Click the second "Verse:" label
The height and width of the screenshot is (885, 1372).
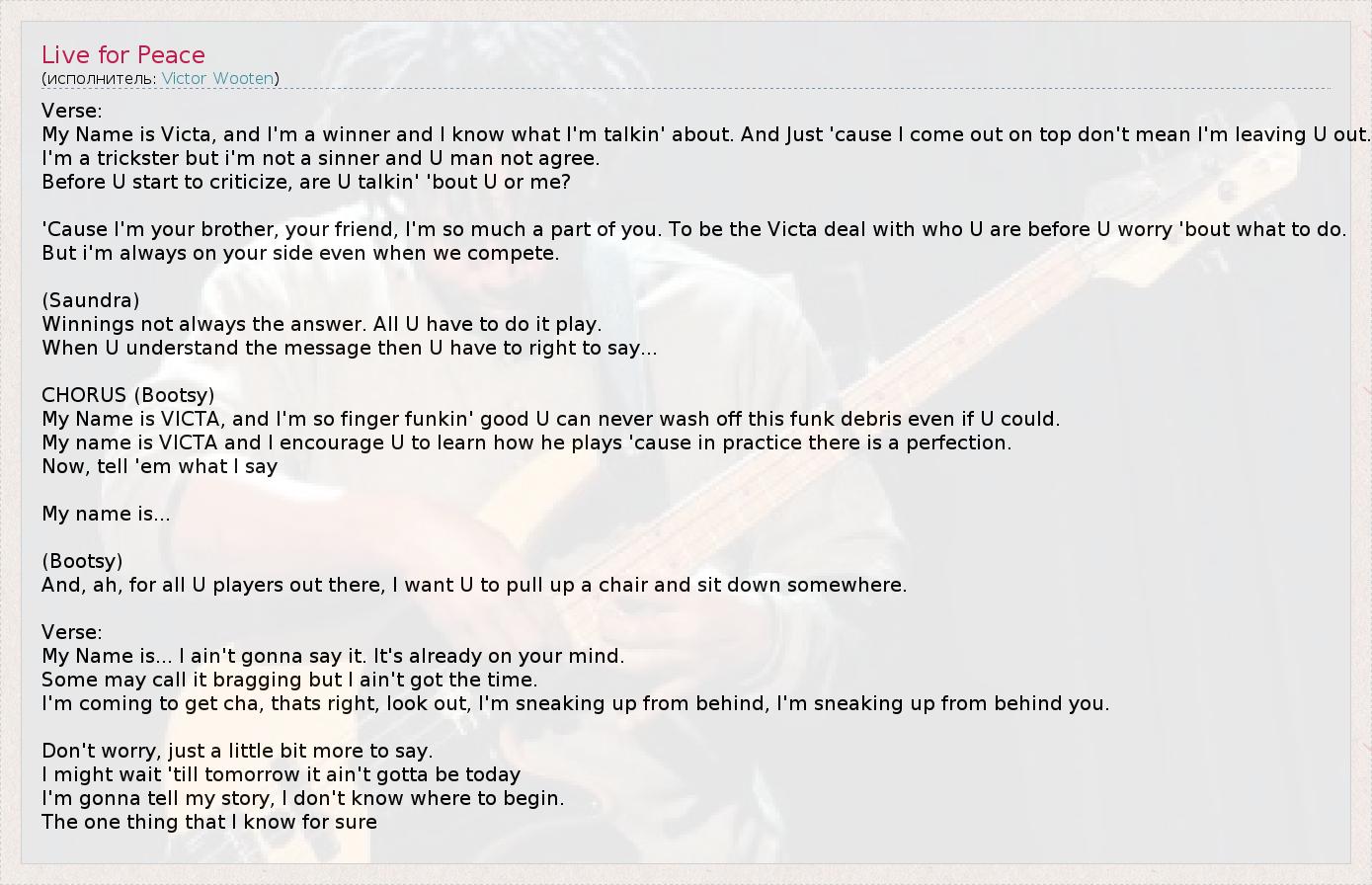[72, 632]
